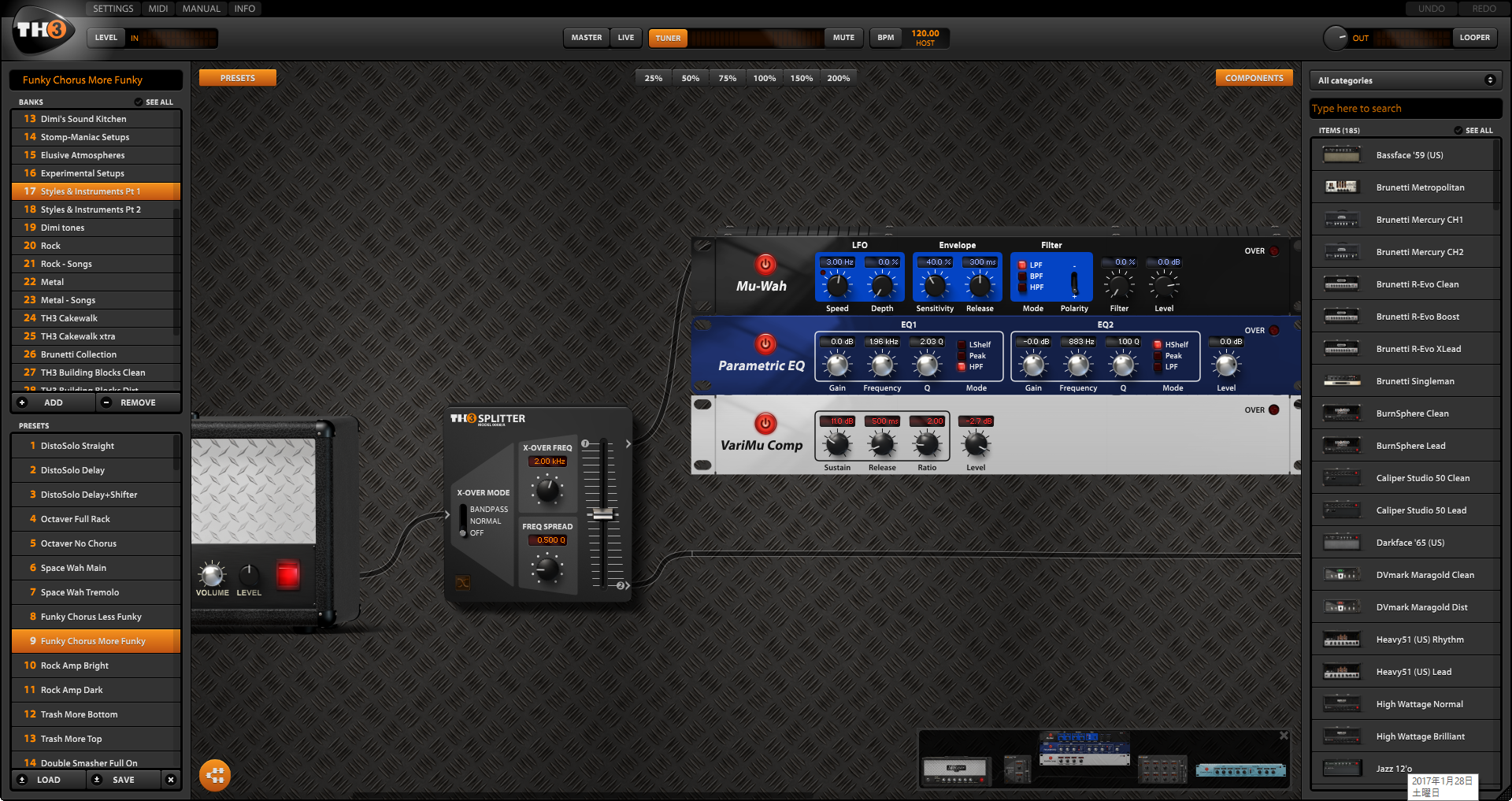Set zoom to 75%
Image resolution: width=1512 pixels, height=801 pixels.
(727, 78)
